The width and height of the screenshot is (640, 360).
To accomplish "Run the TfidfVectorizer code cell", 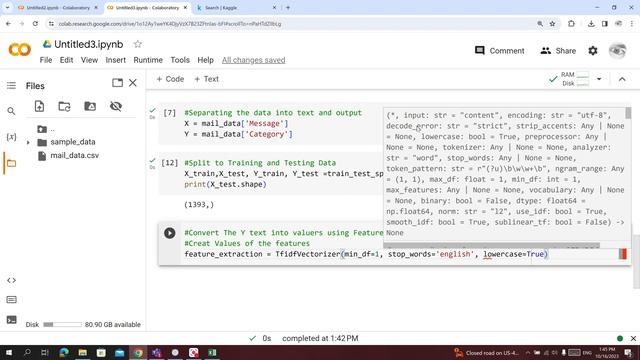I will (170, 233).
